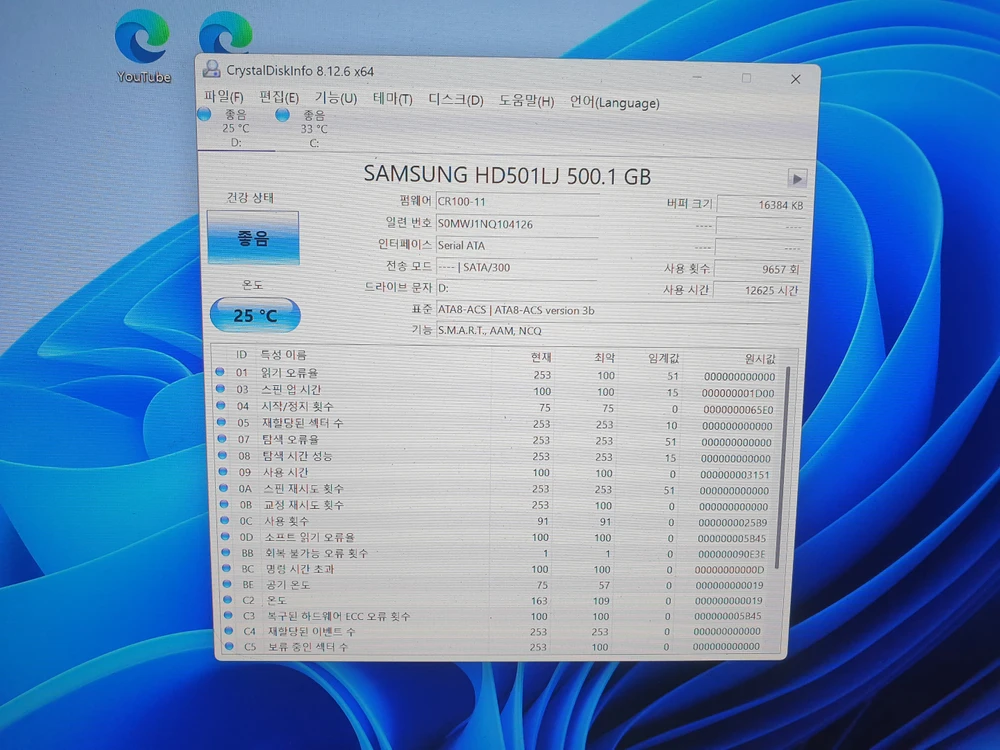Click the blue status orb for disk C:
The height and width of the screenshot is (750, 1000).
click(282, 115)
